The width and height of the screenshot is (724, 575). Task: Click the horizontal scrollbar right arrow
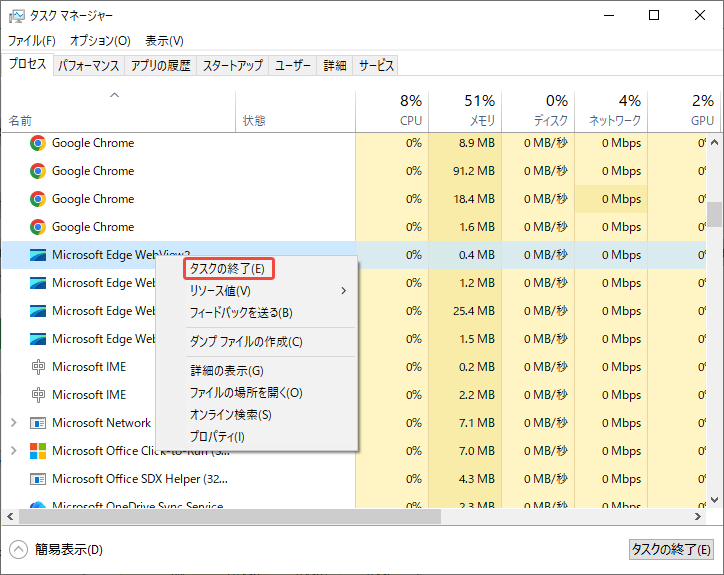point(698,517)
